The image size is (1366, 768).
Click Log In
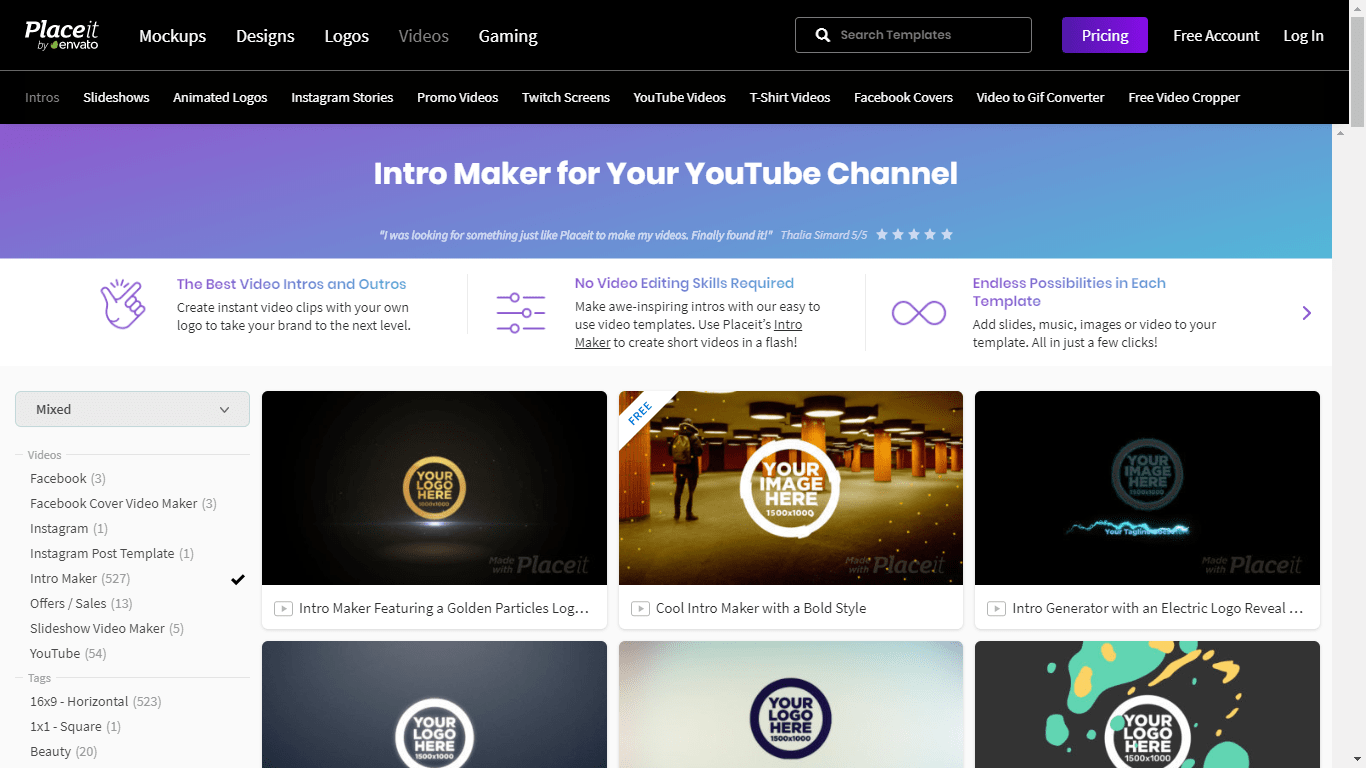pos(1303,36)
